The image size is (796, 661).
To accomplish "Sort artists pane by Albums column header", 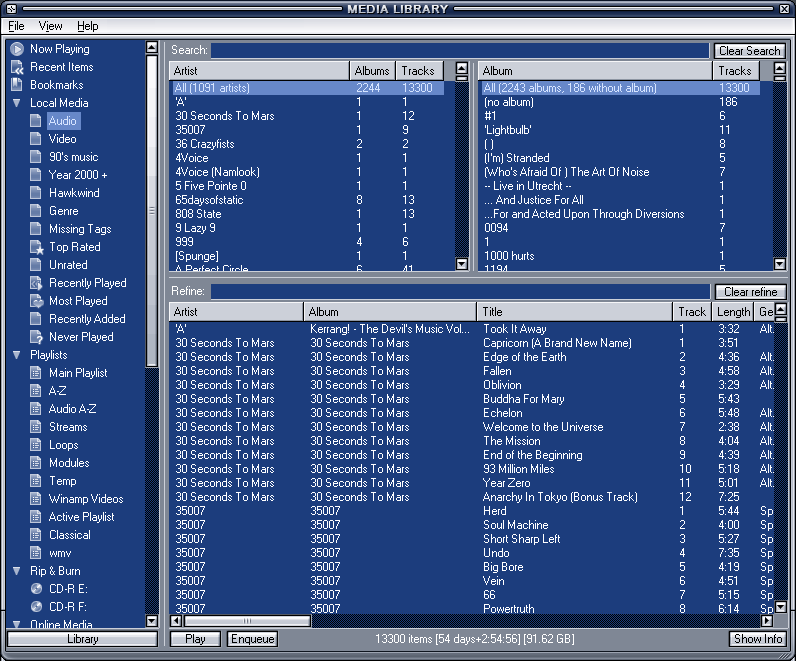I will click(372, 71).
